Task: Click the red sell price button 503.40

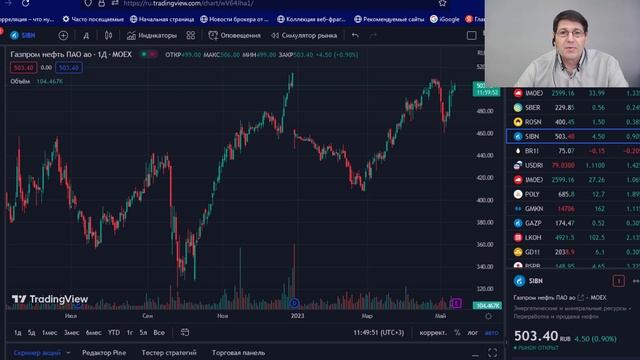Action: pos(23,68)
